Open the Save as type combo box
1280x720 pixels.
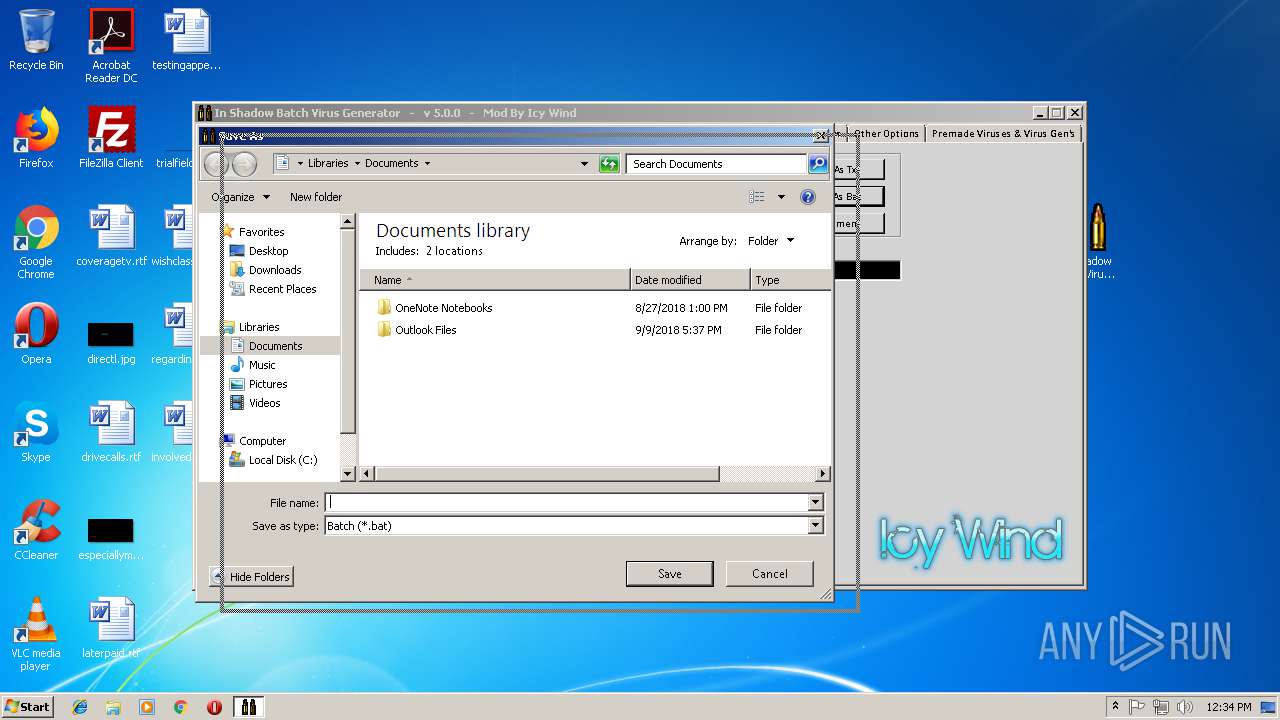point(574,526)
